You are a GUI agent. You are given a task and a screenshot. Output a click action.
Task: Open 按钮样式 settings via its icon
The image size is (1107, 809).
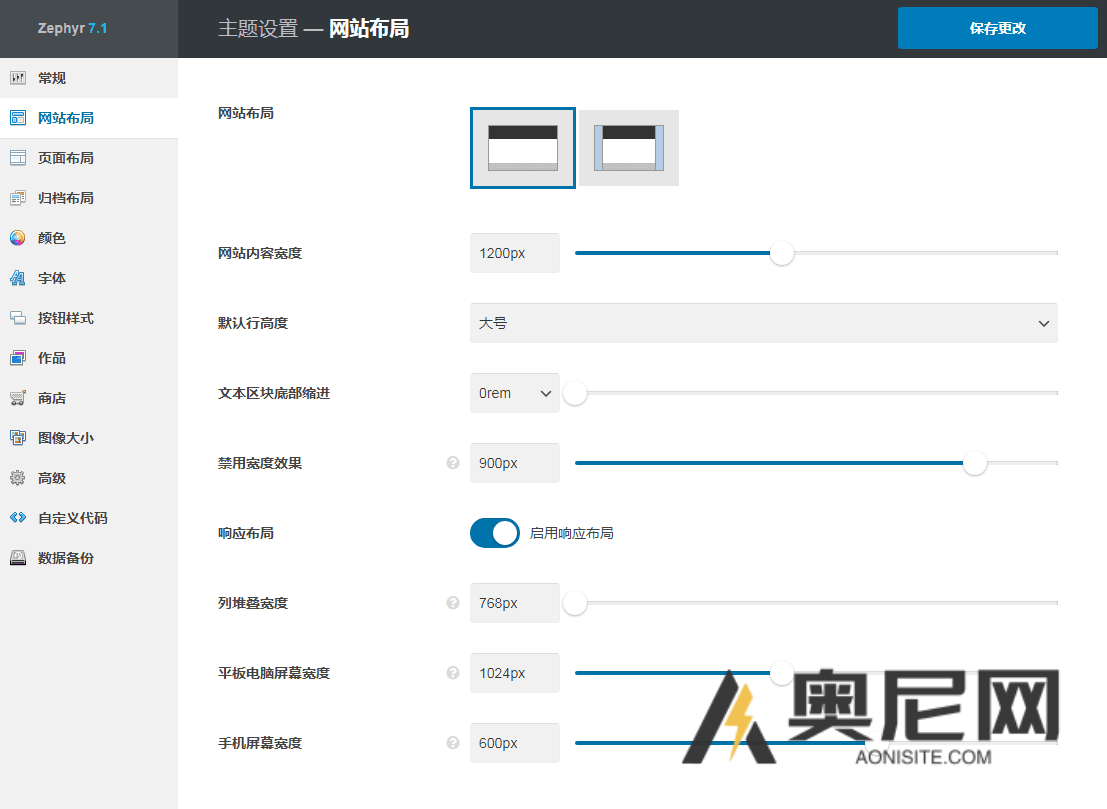click(17, 317)
